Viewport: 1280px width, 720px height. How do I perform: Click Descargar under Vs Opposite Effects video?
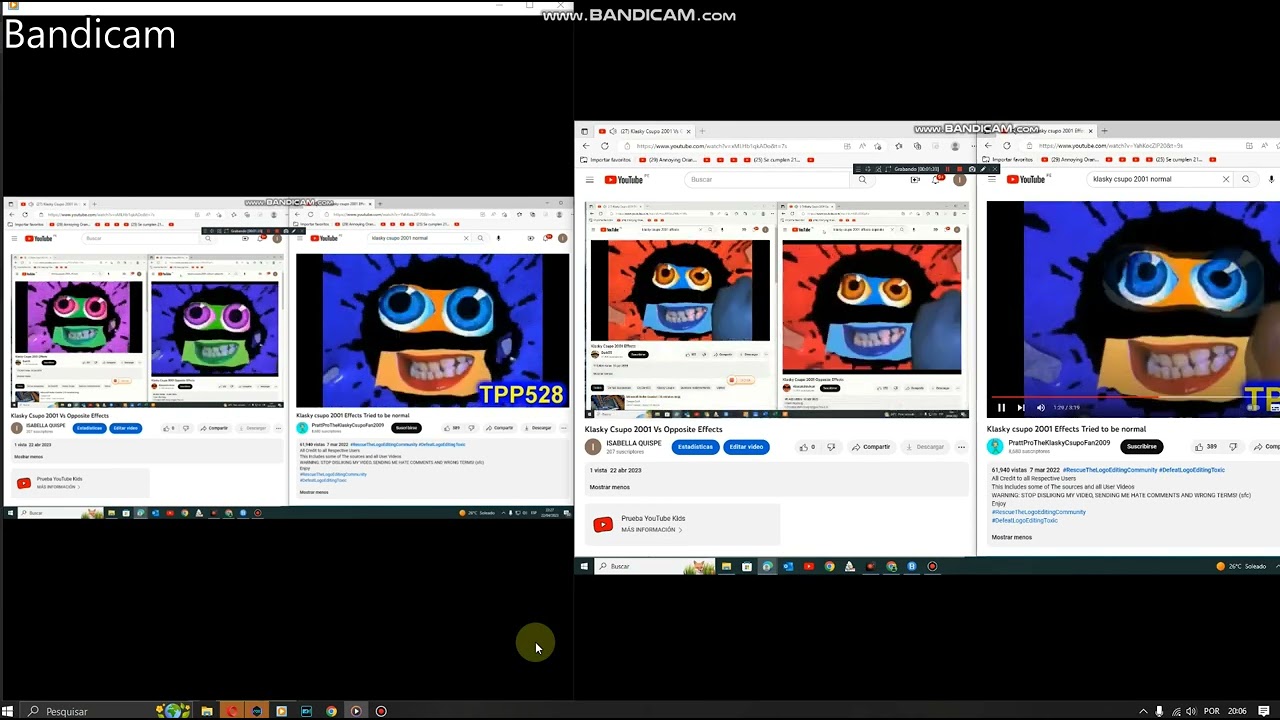925,447
